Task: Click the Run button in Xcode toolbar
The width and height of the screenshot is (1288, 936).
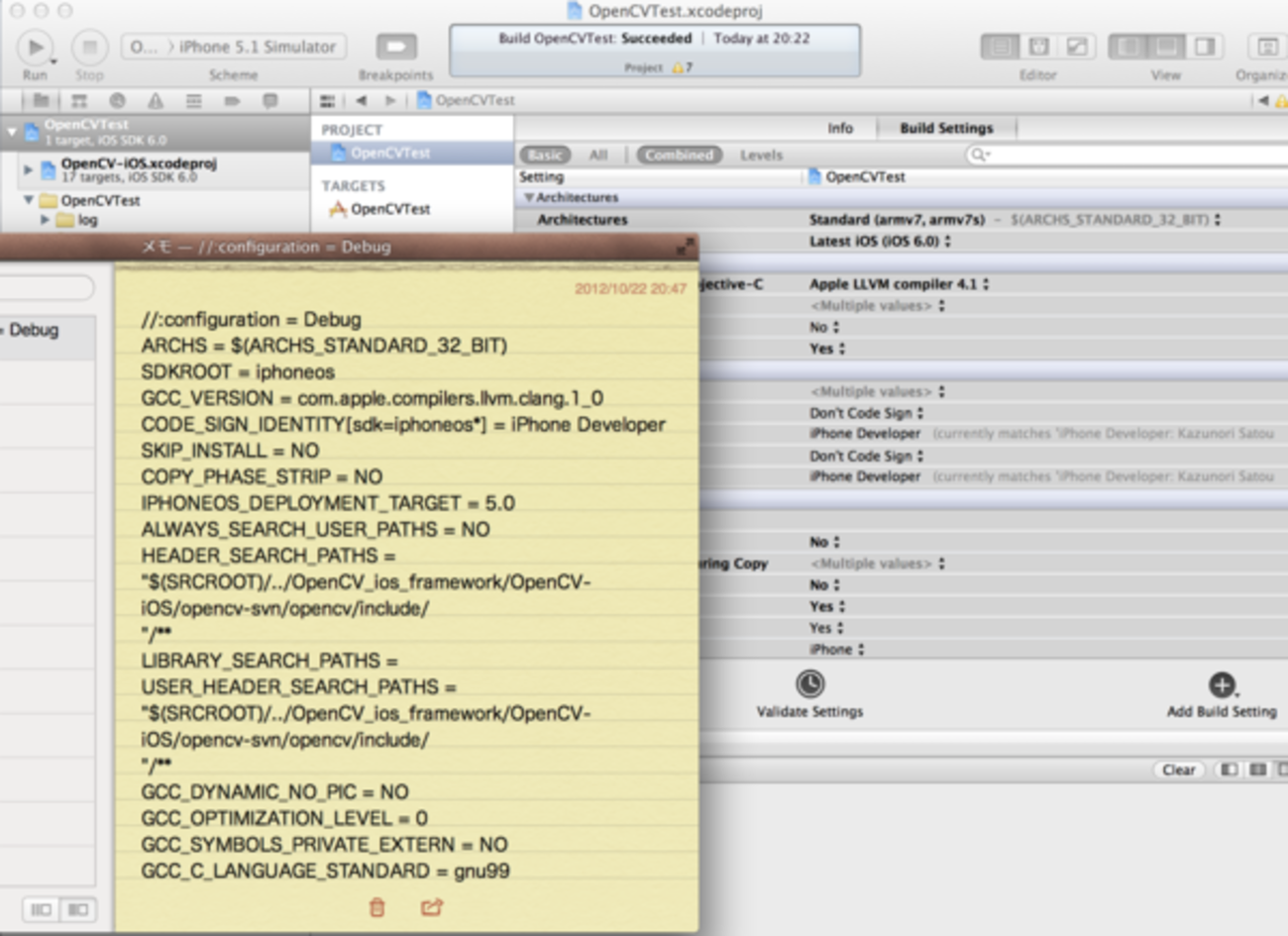Action: (35, 47)
